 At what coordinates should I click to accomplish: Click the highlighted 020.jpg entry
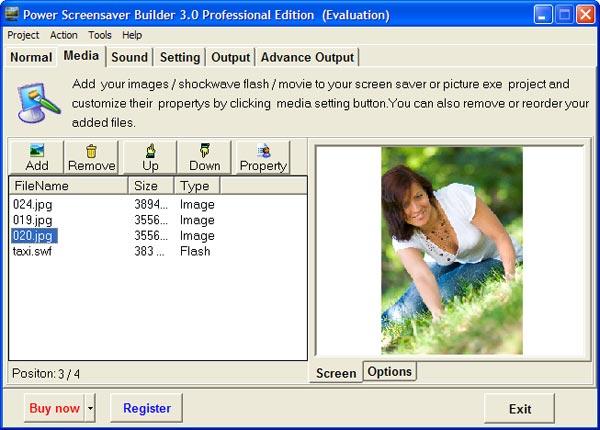pos(34,236)
